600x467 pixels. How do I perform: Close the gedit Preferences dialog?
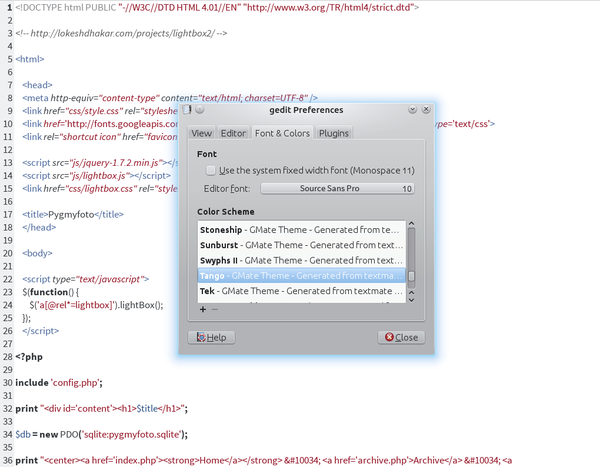click(x=401, y=337)
